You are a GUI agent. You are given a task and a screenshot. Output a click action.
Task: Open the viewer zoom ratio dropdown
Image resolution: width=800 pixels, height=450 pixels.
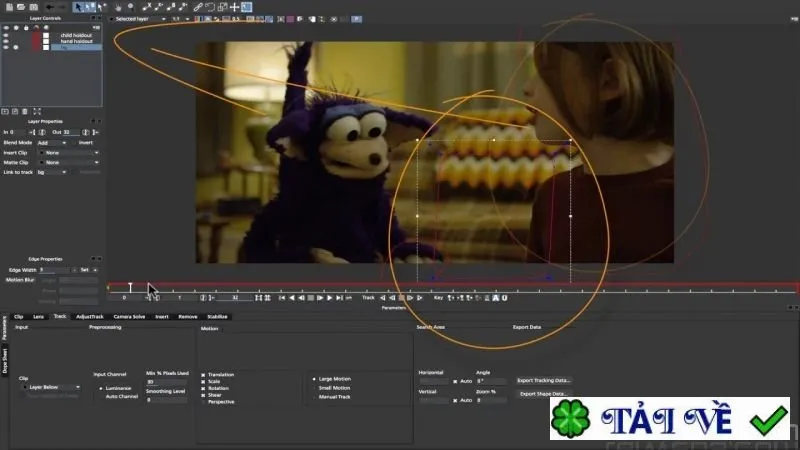pos(180,19)
